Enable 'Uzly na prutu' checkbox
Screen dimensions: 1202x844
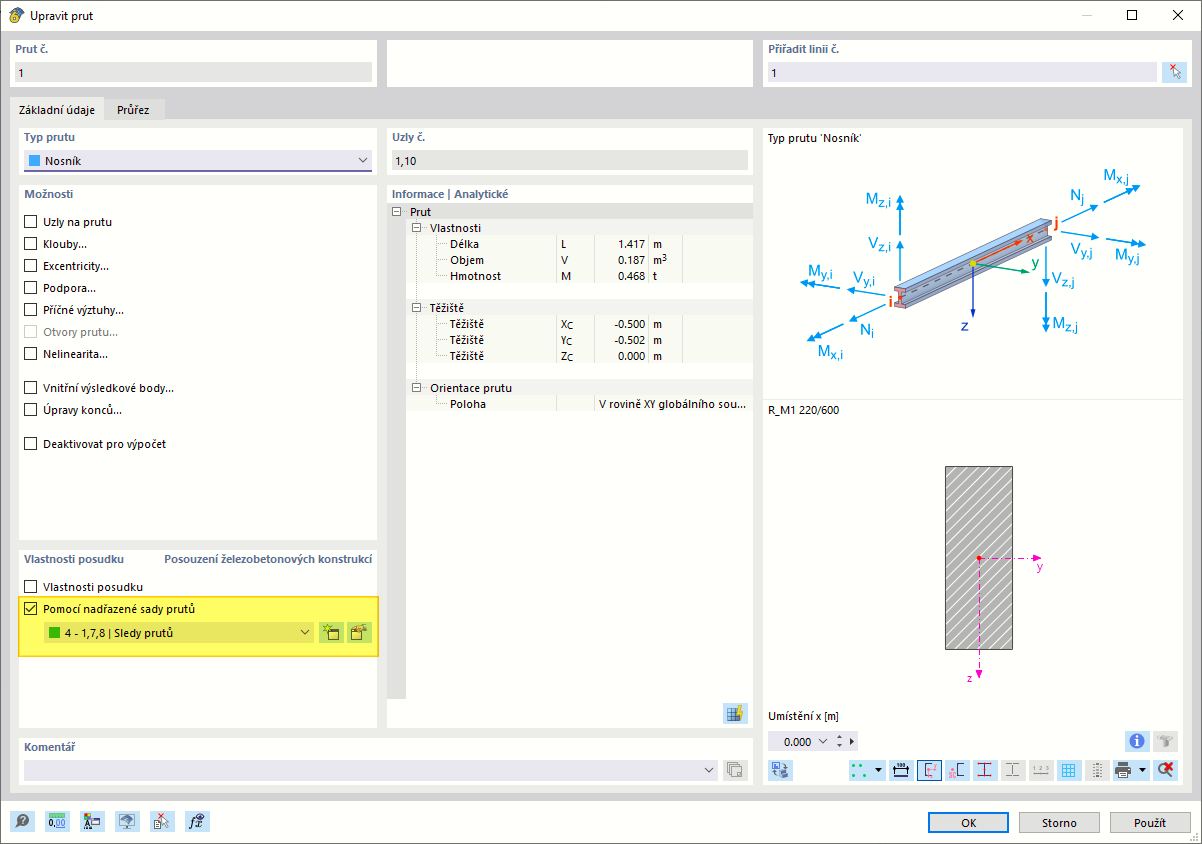[31, 222]
